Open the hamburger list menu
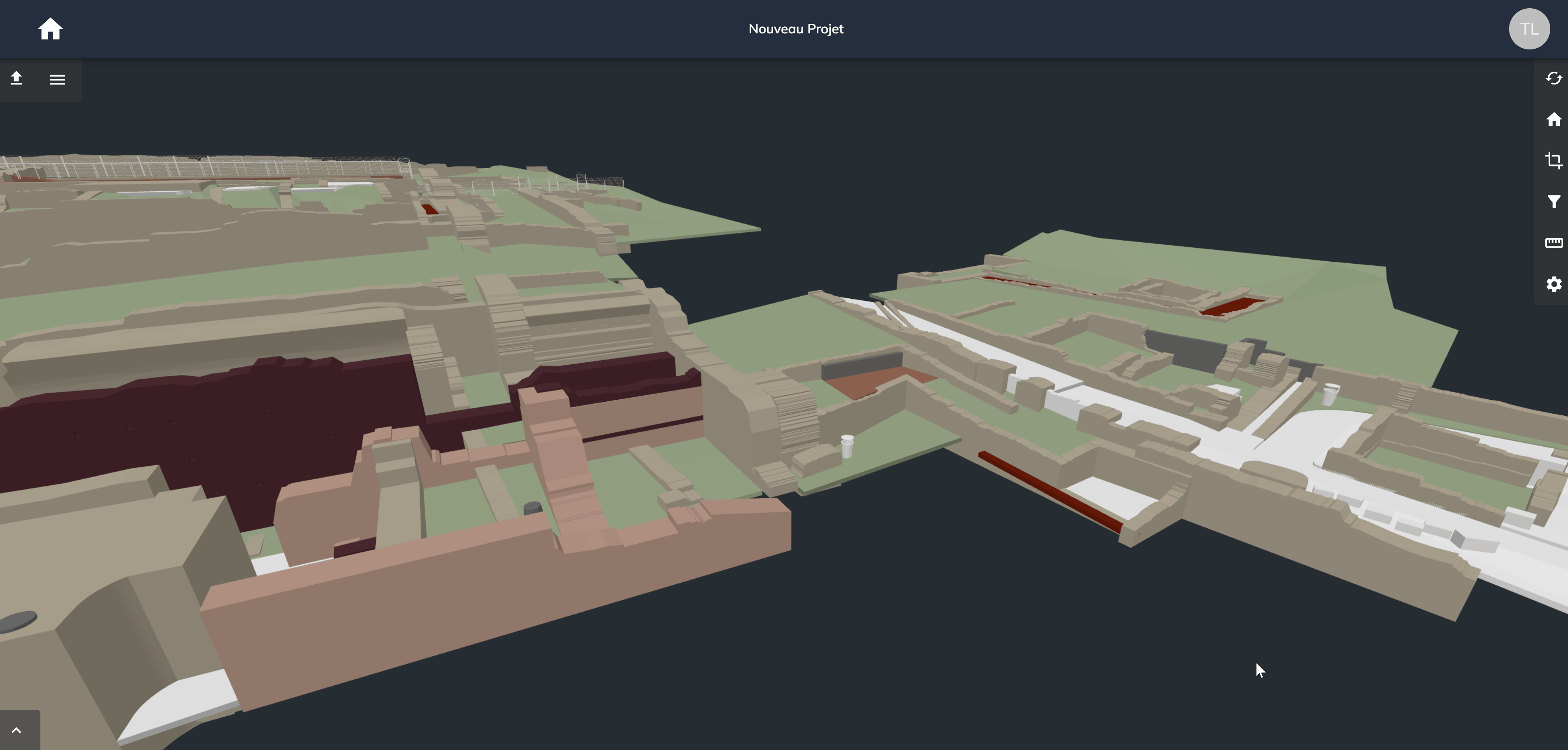1568x750 pixels. click(57, 80)
